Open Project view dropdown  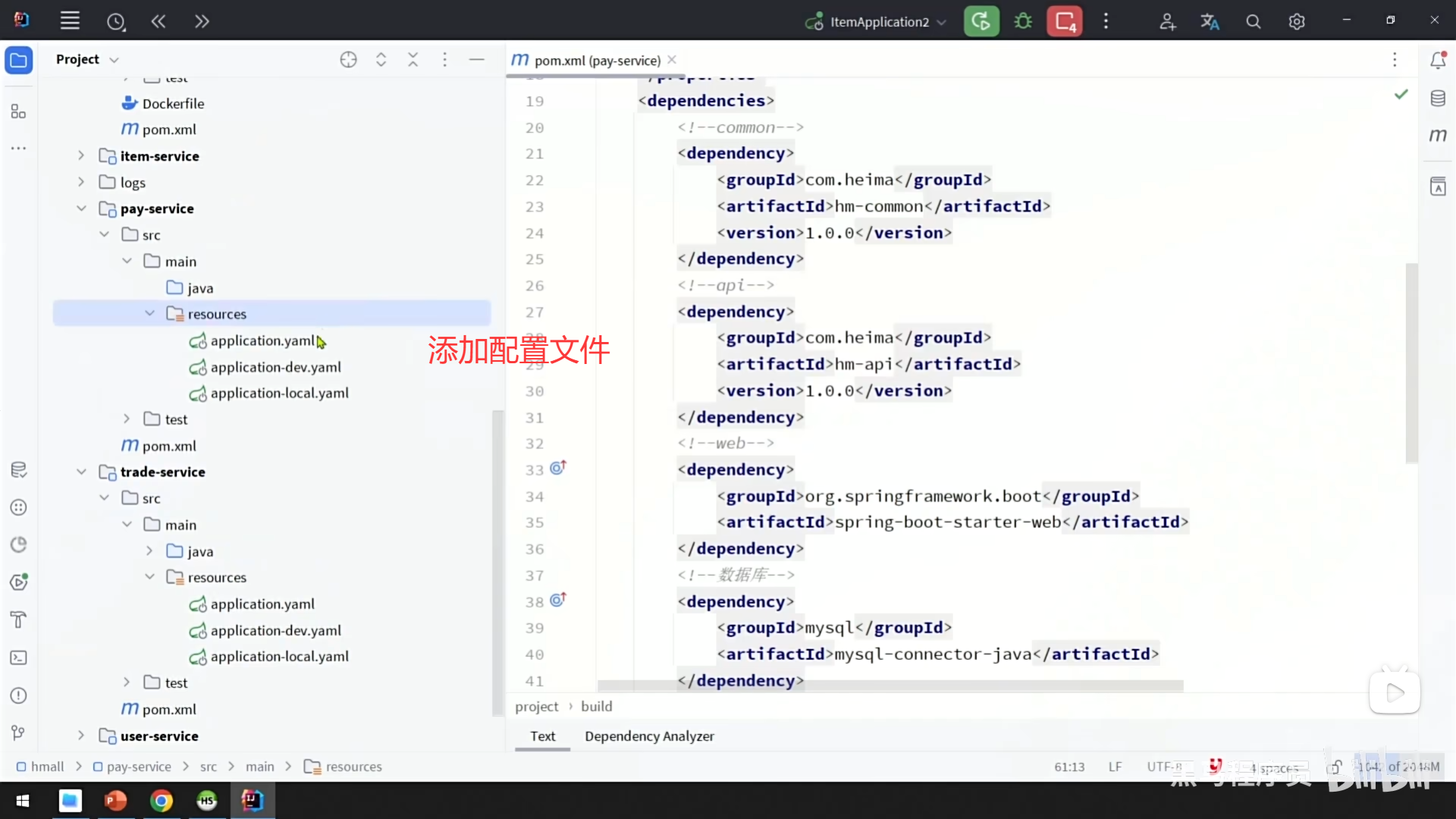pos(114,59)
